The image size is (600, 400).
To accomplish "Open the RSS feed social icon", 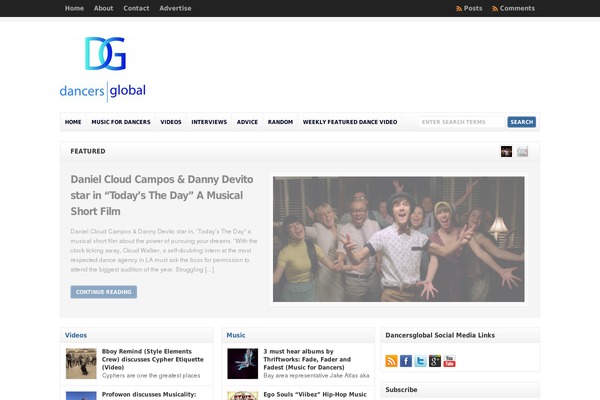I will click(392, 361).
